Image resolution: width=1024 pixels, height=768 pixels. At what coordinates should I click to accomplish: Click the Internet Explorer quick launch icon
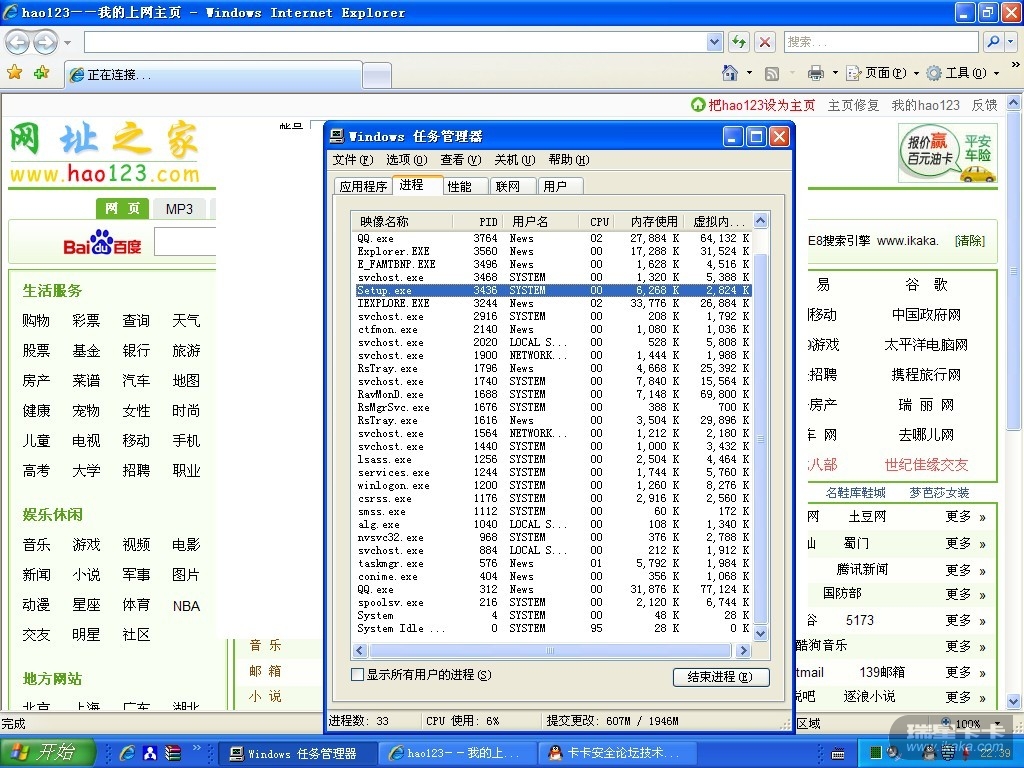(x=127, y=753)
